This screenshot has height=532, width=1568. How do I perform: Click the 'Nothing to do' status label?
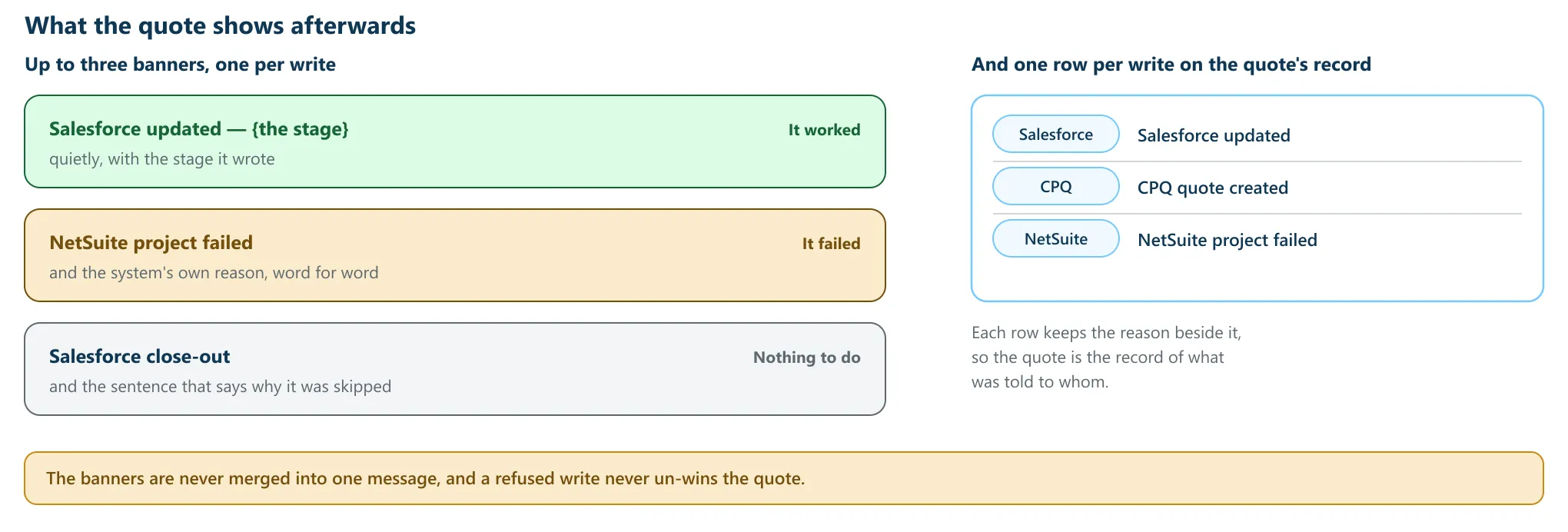pos(806,357)
